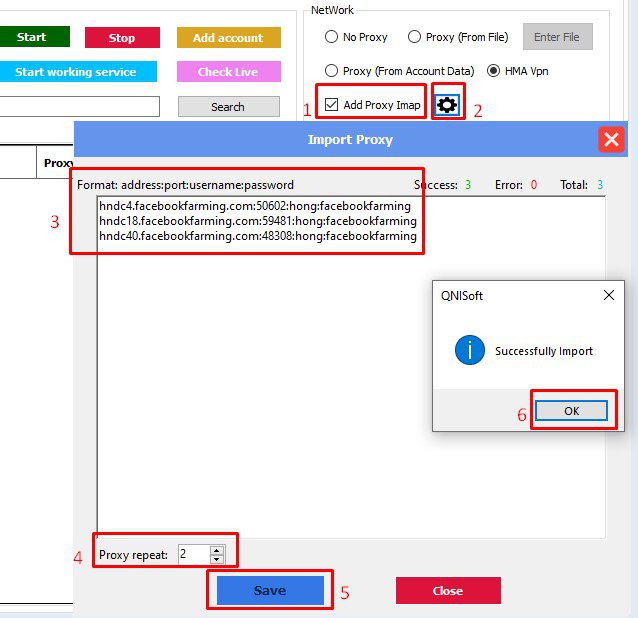Select Proxy (From File) radio option
The width and height of the screenshot is (638, 618).
[414, 37]
